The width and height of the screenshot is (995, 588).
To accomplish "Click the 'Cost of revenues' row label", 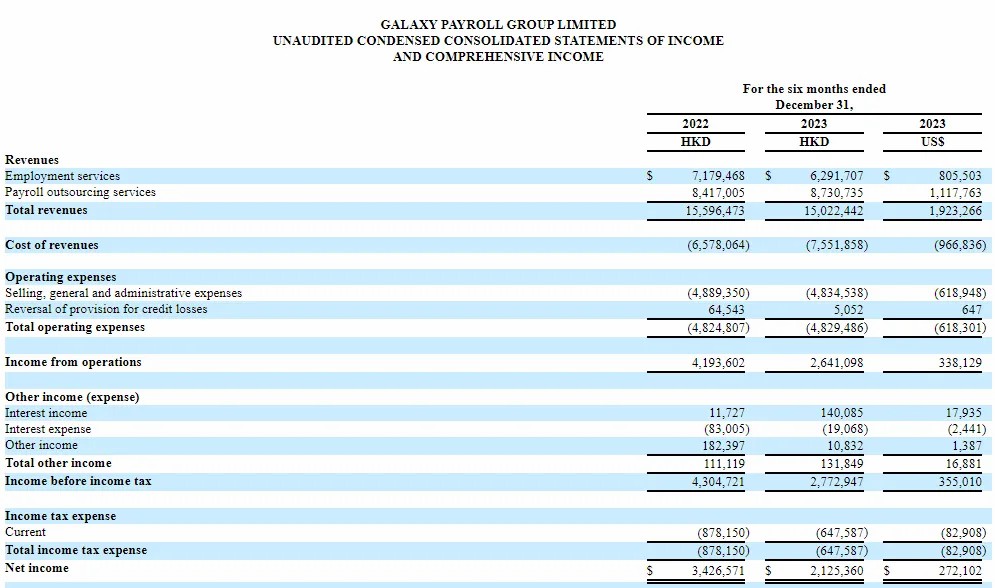I will click(x=51, y=245).
